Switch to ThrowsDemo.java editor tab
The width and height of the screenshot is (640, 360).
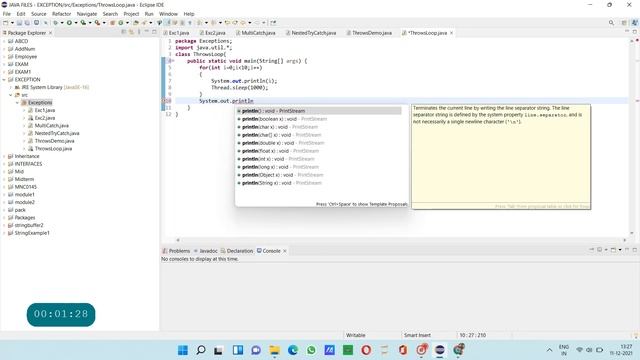pos(369,33)
